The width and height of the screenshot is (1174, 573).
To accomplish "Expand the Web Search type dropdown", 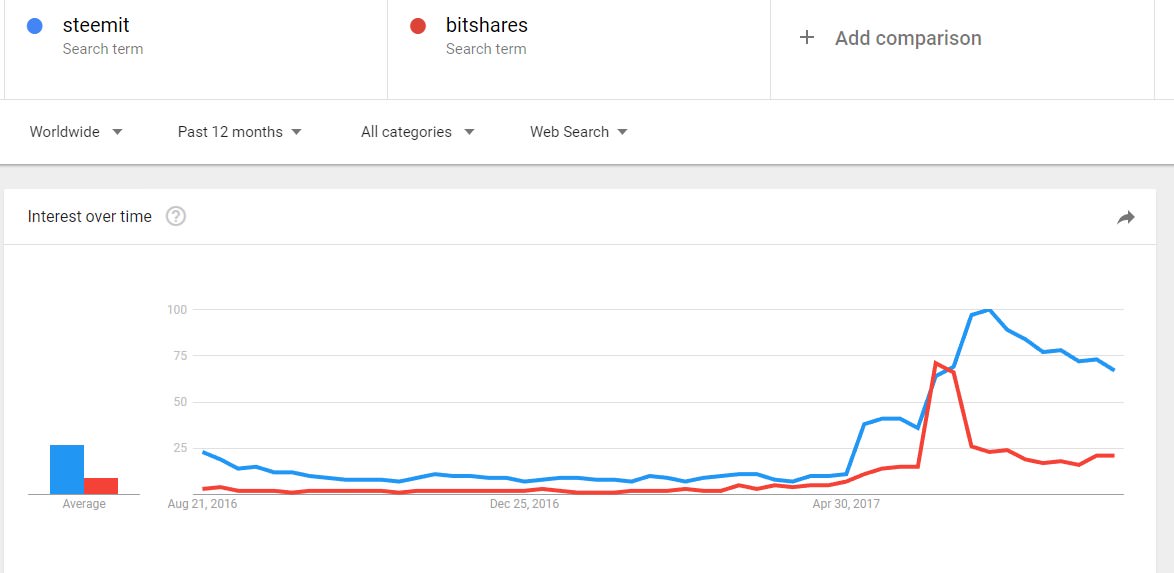I will coord(579,132).
